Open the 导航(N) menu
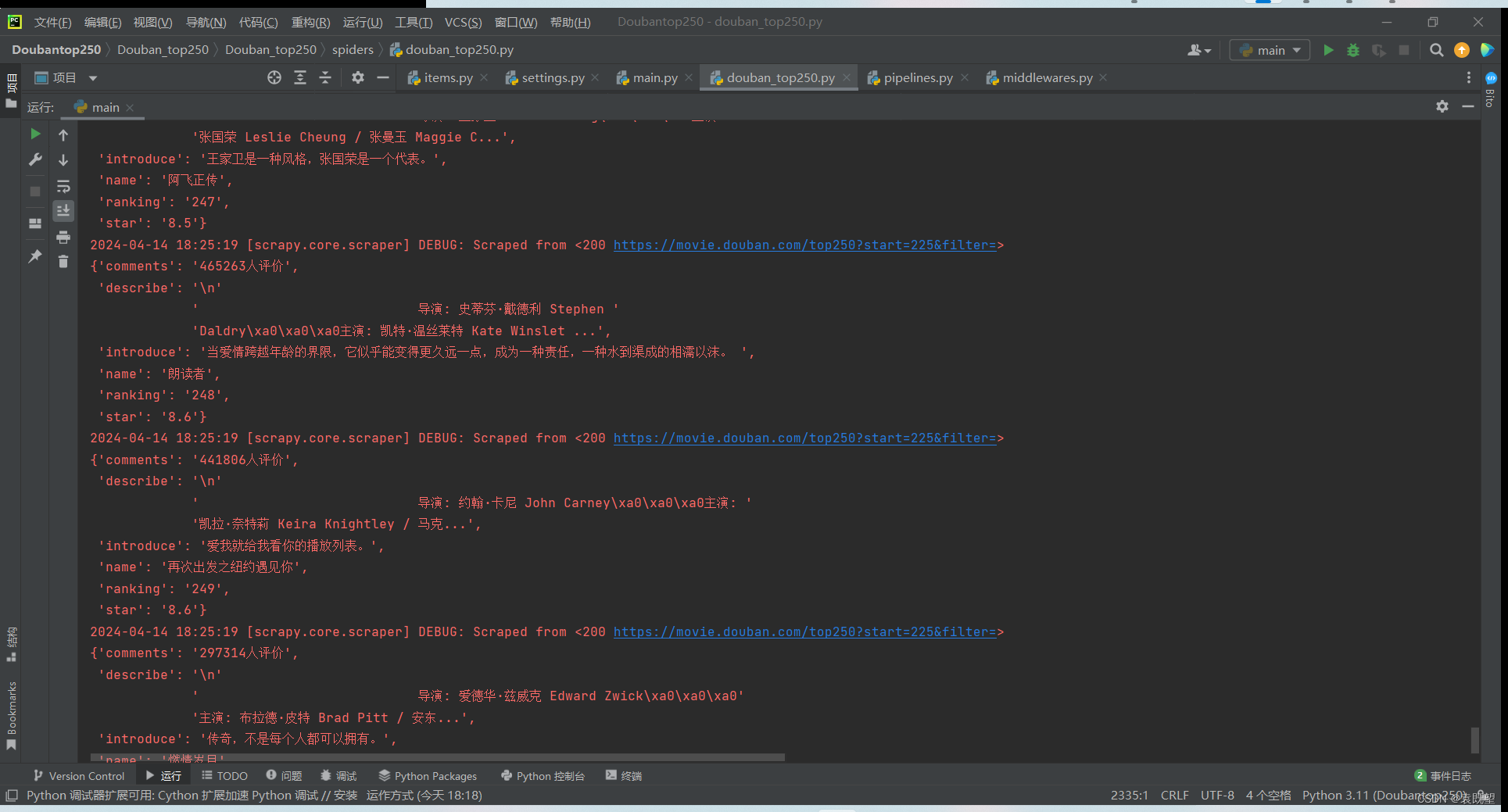The height and width of the screenshot is (812, 1508). point(206,22)
